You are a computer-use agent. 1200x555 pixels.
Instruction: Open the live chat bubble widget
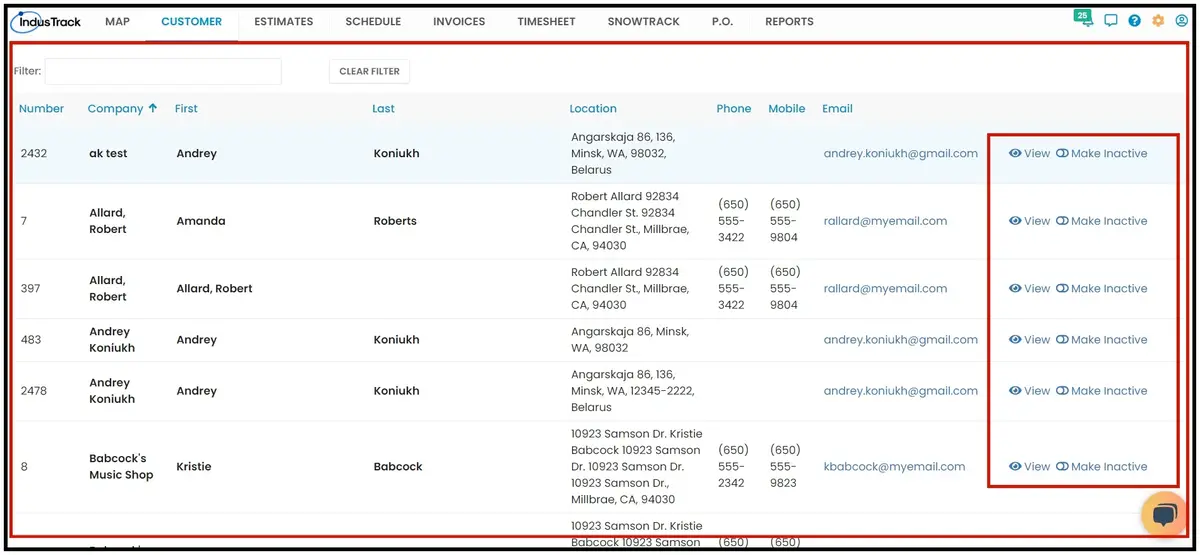click(1164, 515)
